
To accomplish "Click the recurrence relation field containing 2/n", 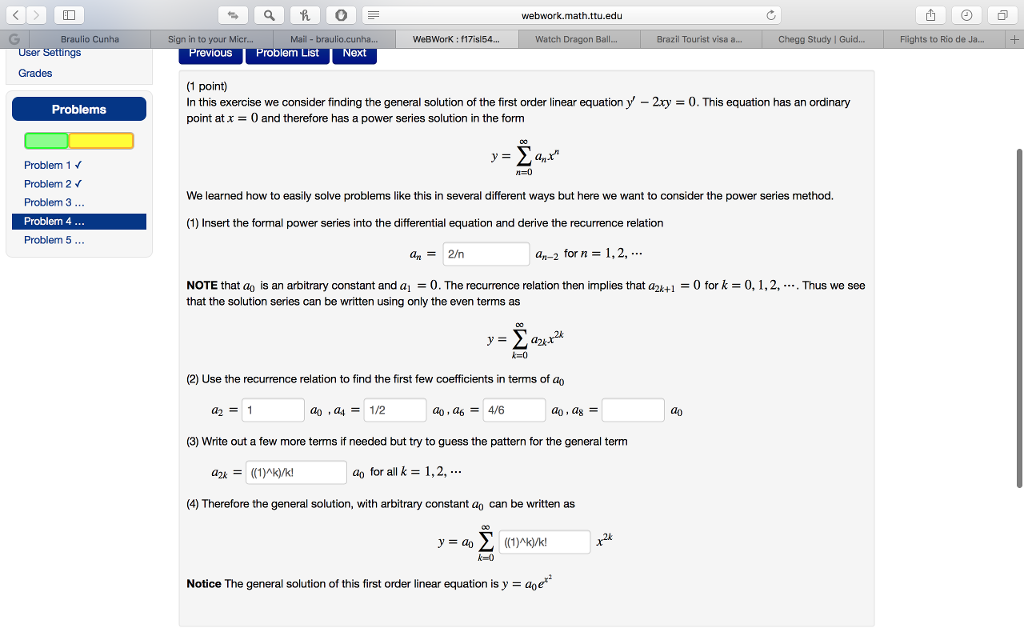I will (486, 254).
